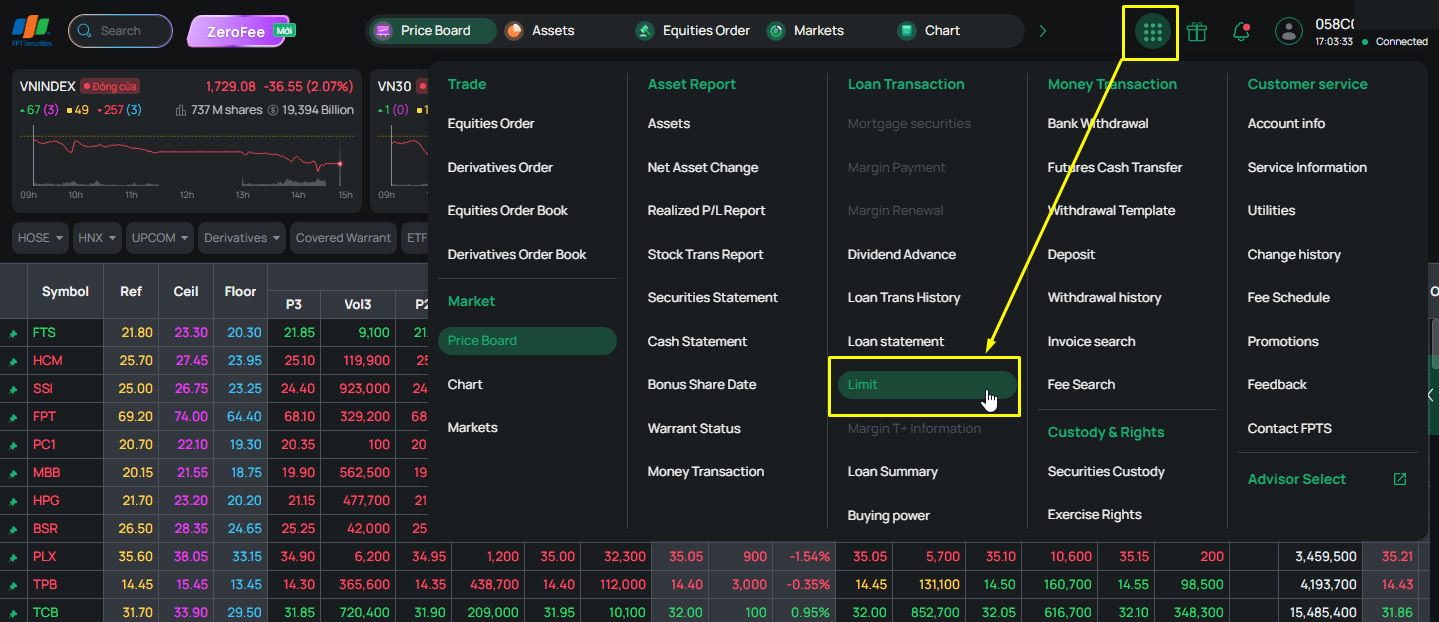Image resolution: width=1439 pixels, height=622 pixels.
Task: Expand the UPCOM dropdown
Action: [160, 238]
